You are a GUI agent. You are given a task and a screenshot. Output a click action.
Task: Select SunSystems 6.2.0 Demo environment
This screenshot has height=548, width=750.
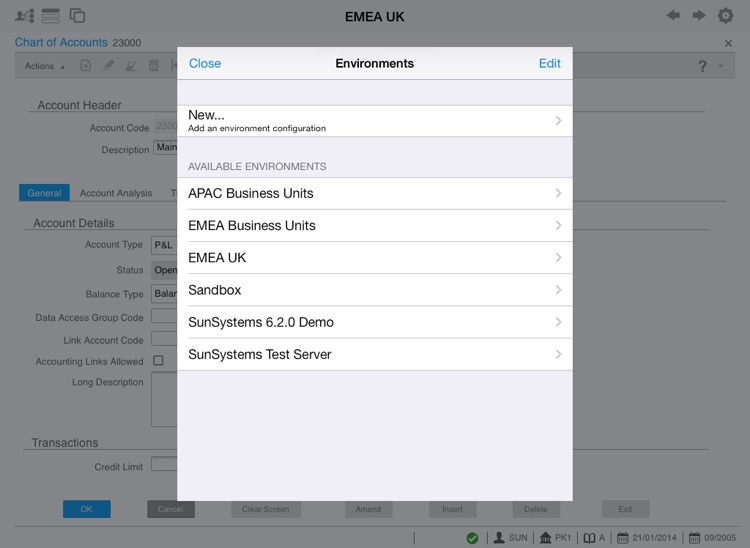point(375,322)
